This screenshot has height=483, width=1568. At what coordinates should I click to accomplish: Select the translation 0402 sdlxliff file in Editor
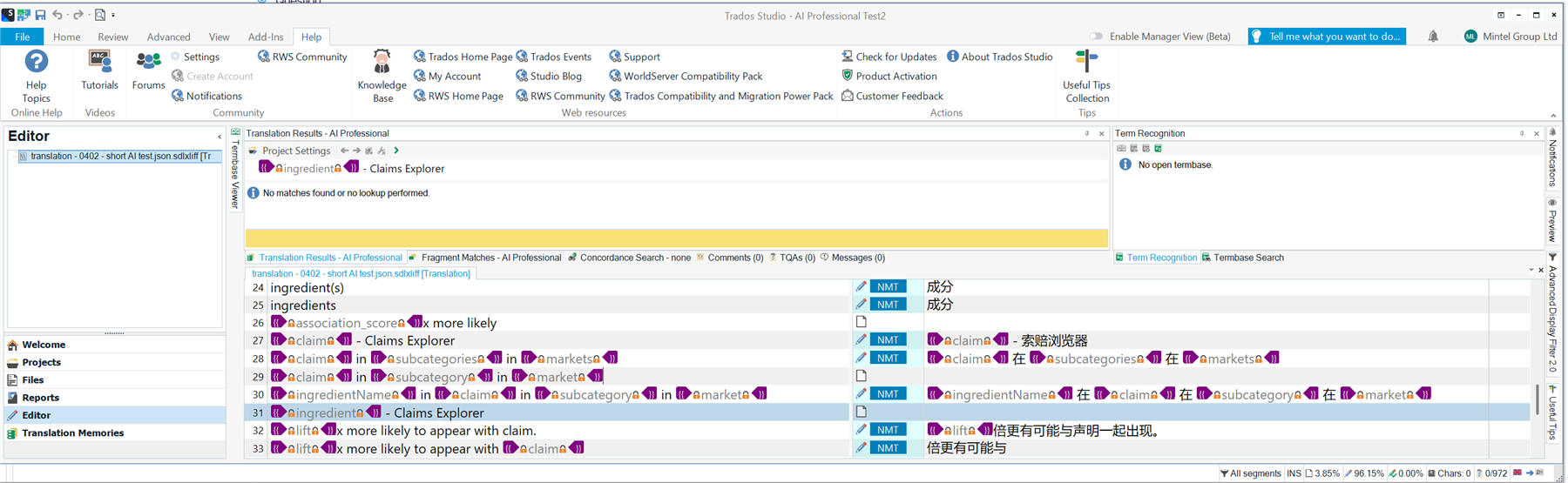point(119,157)
